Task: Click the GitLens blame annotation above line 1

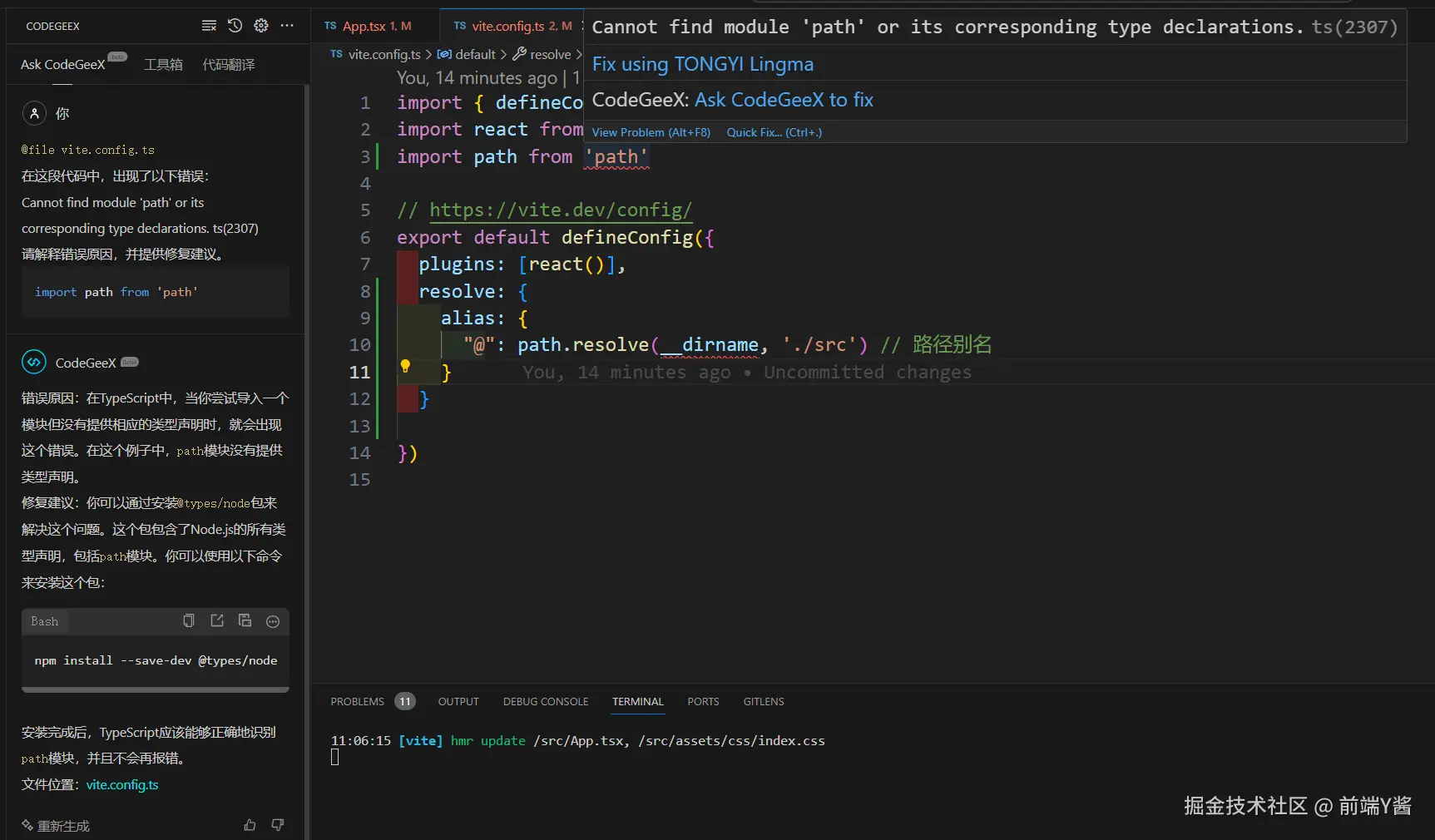Action: click(487, 77)
